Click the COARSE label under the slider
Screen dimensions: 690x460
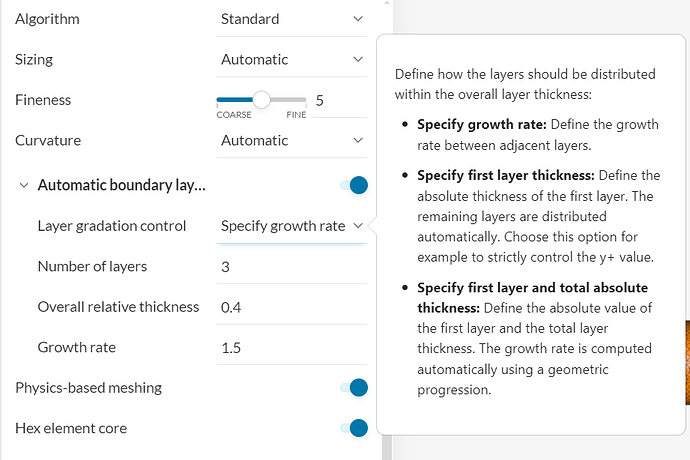[x=234, y=115]
